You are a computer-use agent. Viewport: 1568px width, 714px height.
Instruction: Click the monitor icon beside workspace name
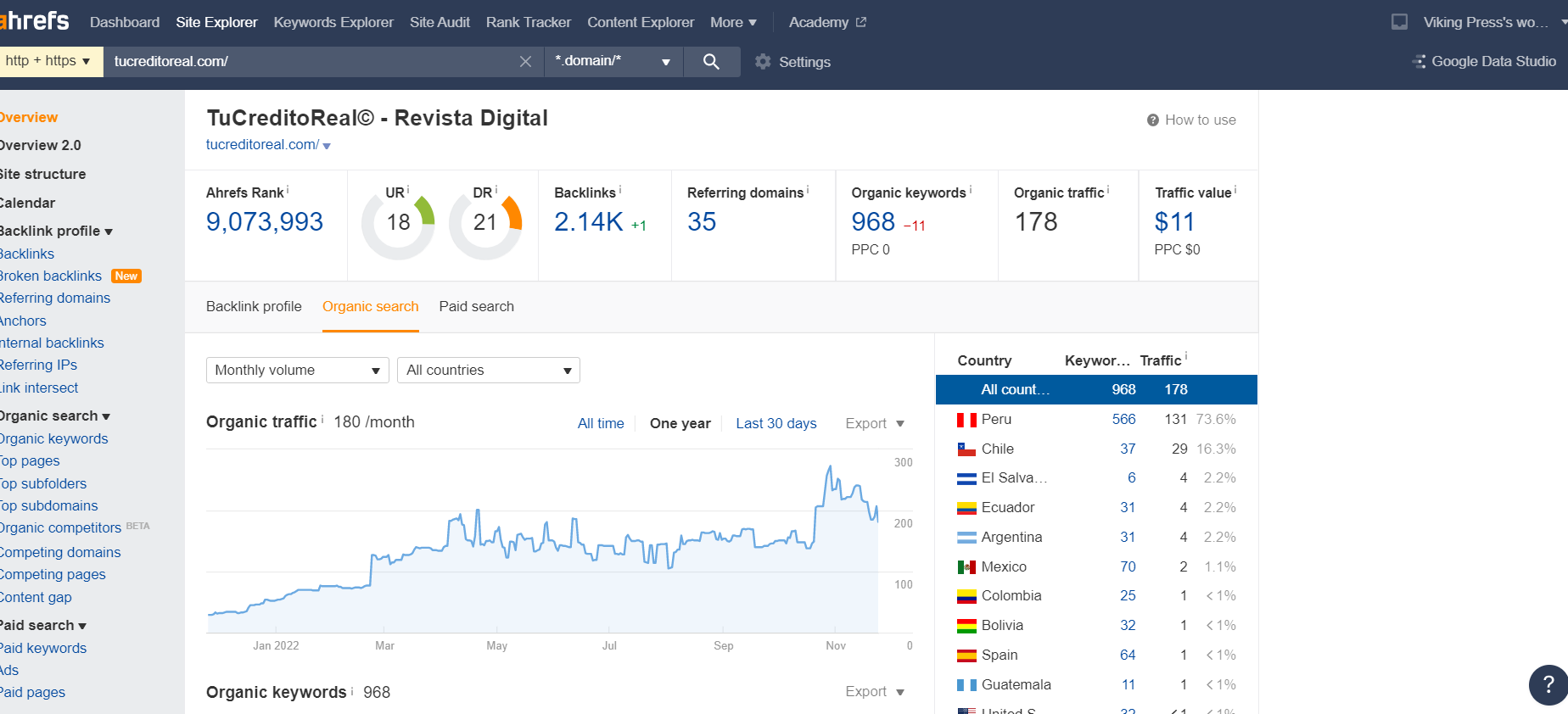point(1399,22)
